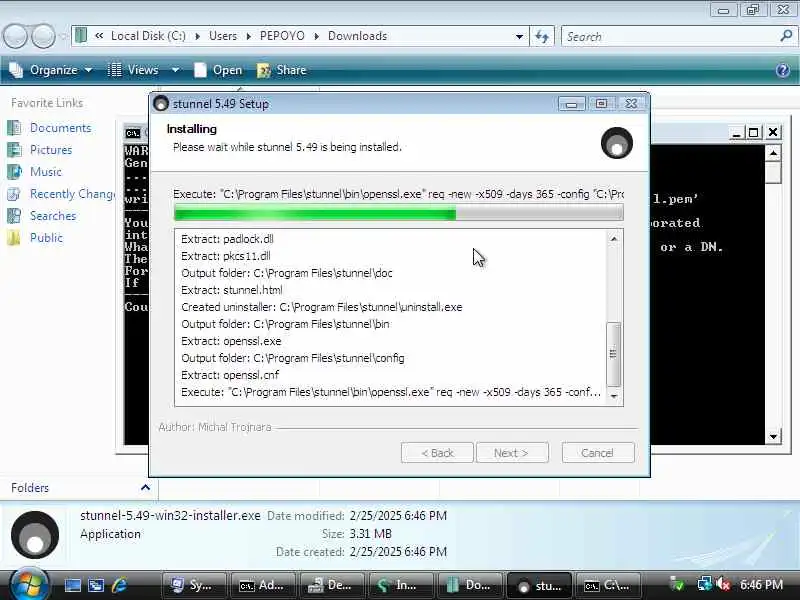This screenshot has height=600, width=800.
Task: Open the Documents favorite link
Action: (x=60, y=128)
